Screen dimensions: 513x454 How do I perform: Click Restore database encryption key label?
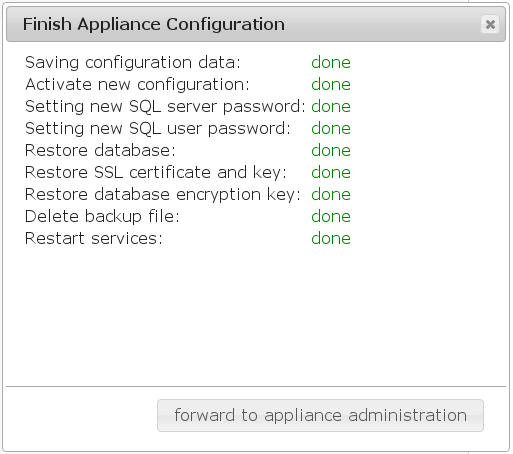163,195
